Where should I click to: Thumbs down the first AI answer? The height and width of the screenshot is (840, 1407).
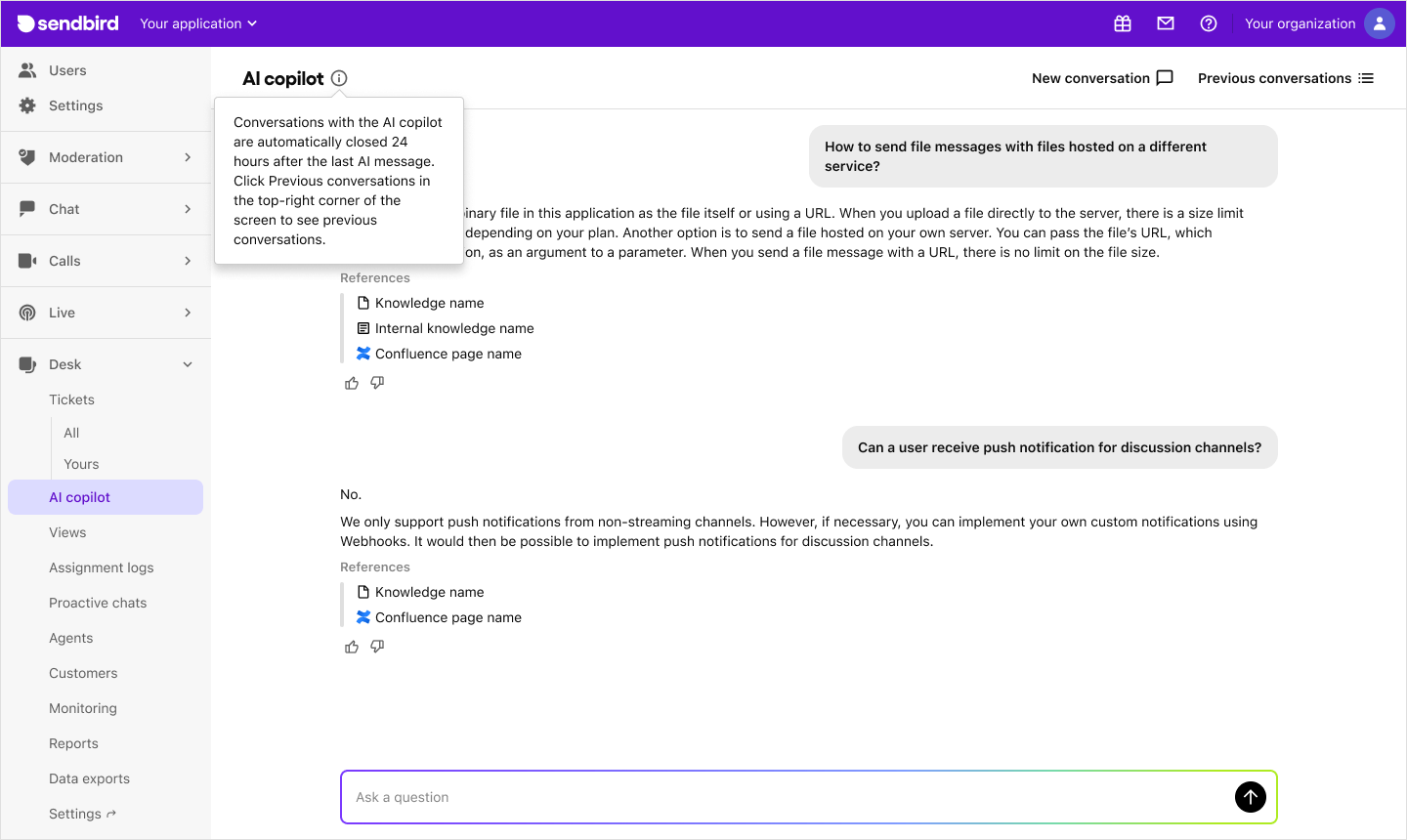tap(377, 384)
